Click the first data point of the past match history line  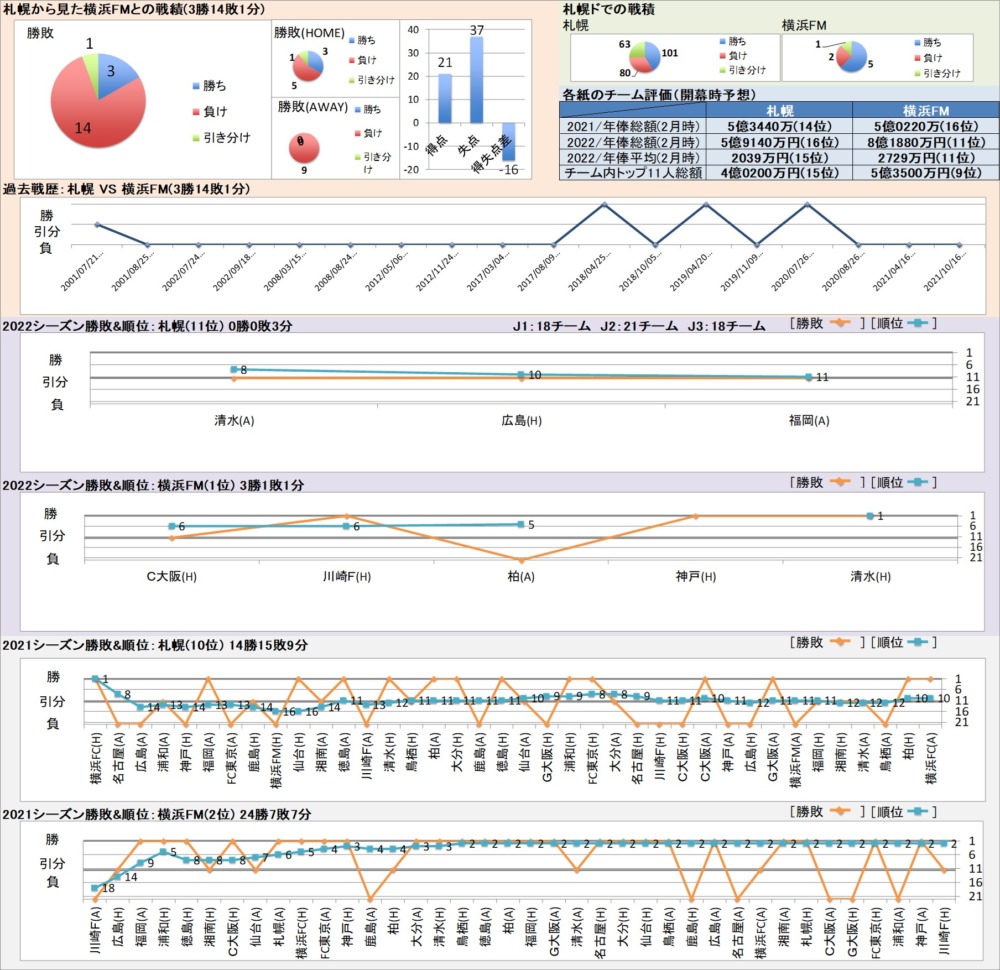[97, 225]
